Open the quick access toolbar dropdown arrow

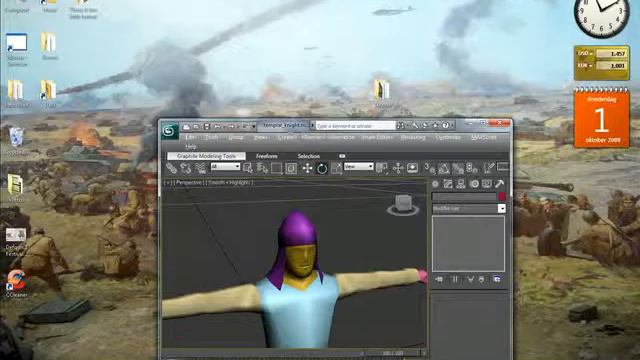[253, 127]
